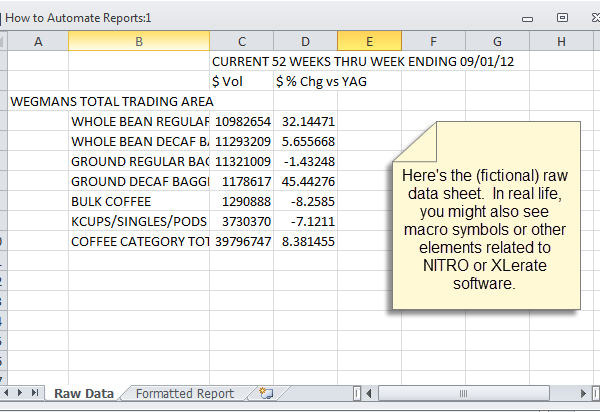Click the 'GROUND DECAF BAGG' row label
Image resolution: width=600 pixels, height=412 pixels.
tap(139, 181)
